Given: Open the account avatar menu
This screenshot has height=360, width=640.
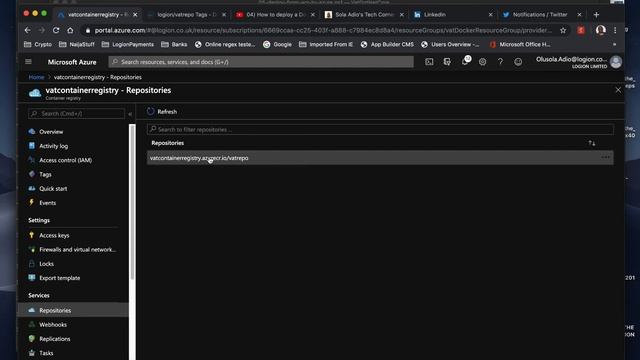Looking at the screenshot, I should tap(616, 62).
